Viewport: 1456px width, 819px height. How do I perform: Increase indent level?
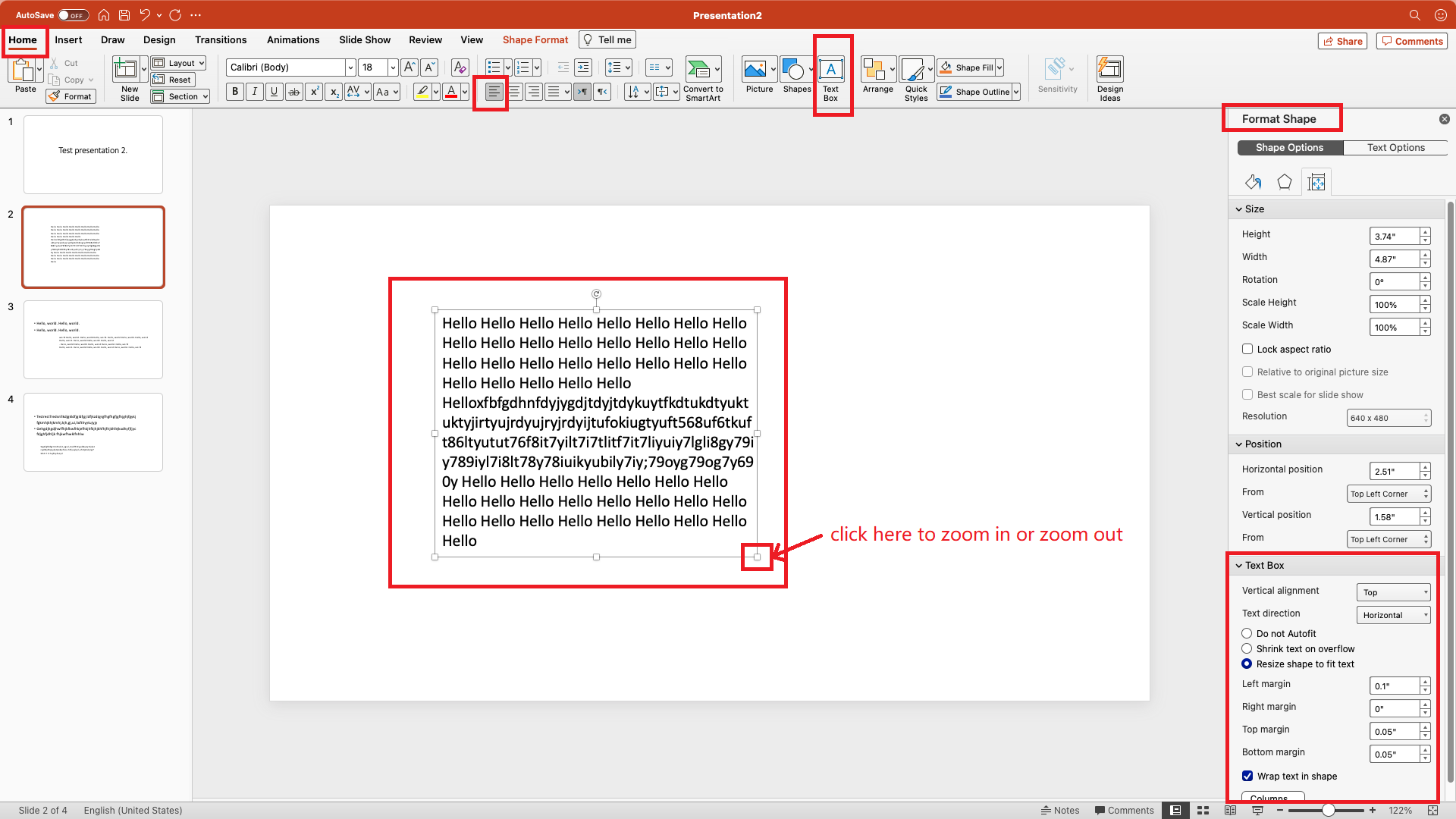pos(583,67)
